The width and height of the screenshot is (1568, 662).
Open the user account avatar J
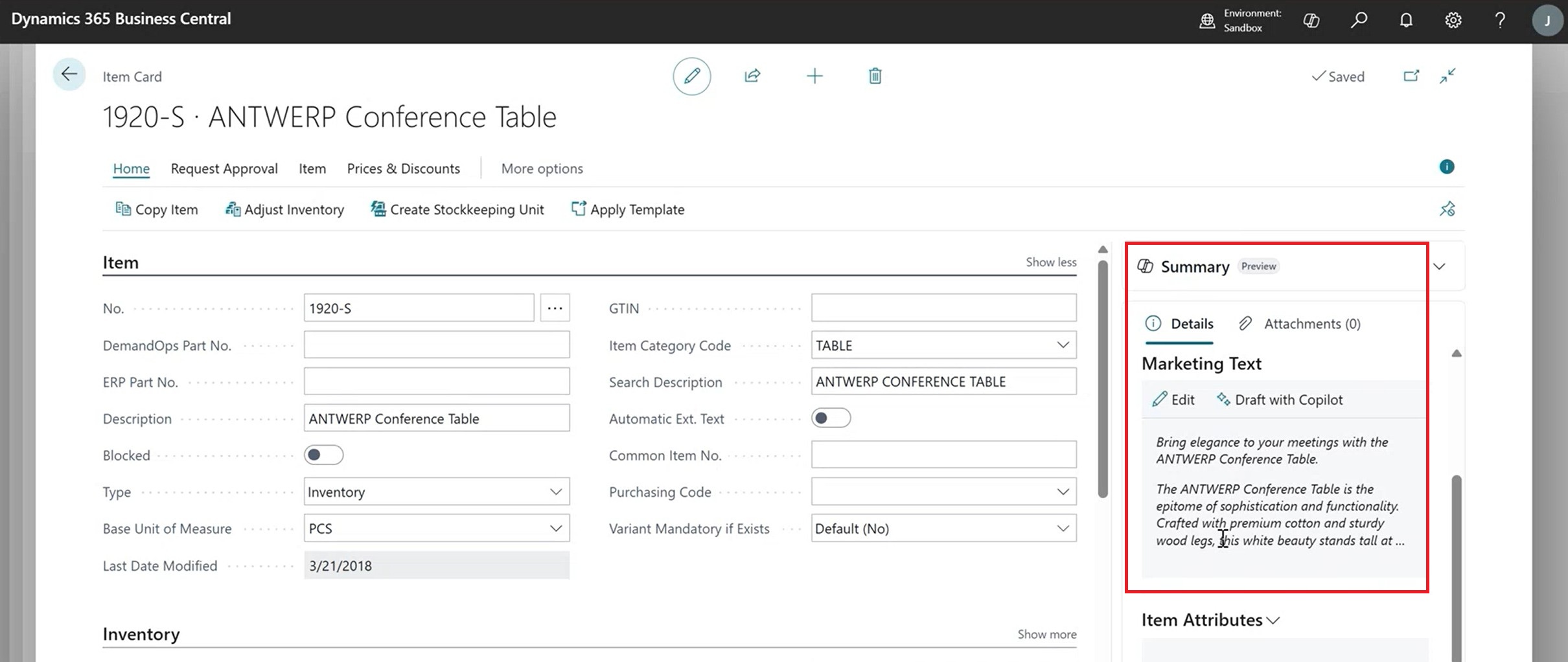coord(1547,21)
